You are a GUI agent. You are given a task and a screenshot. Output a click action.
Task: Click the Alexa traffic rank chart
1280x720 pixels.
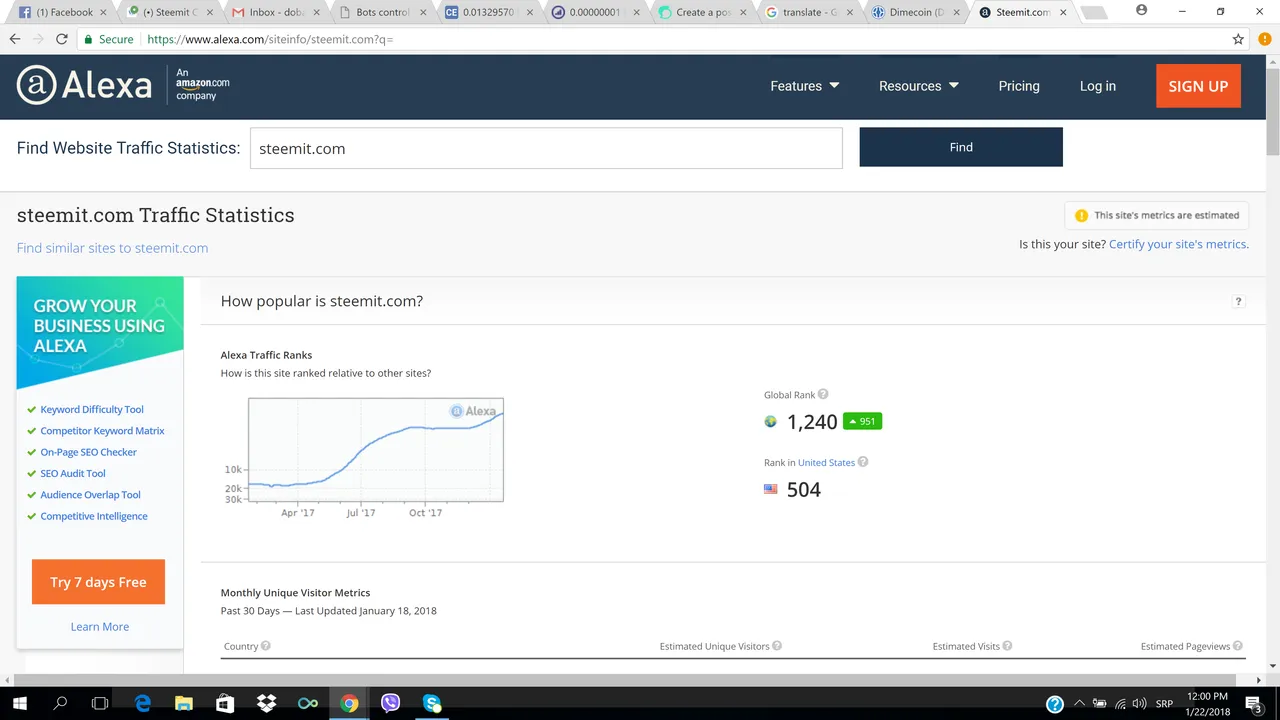[376, 450]
